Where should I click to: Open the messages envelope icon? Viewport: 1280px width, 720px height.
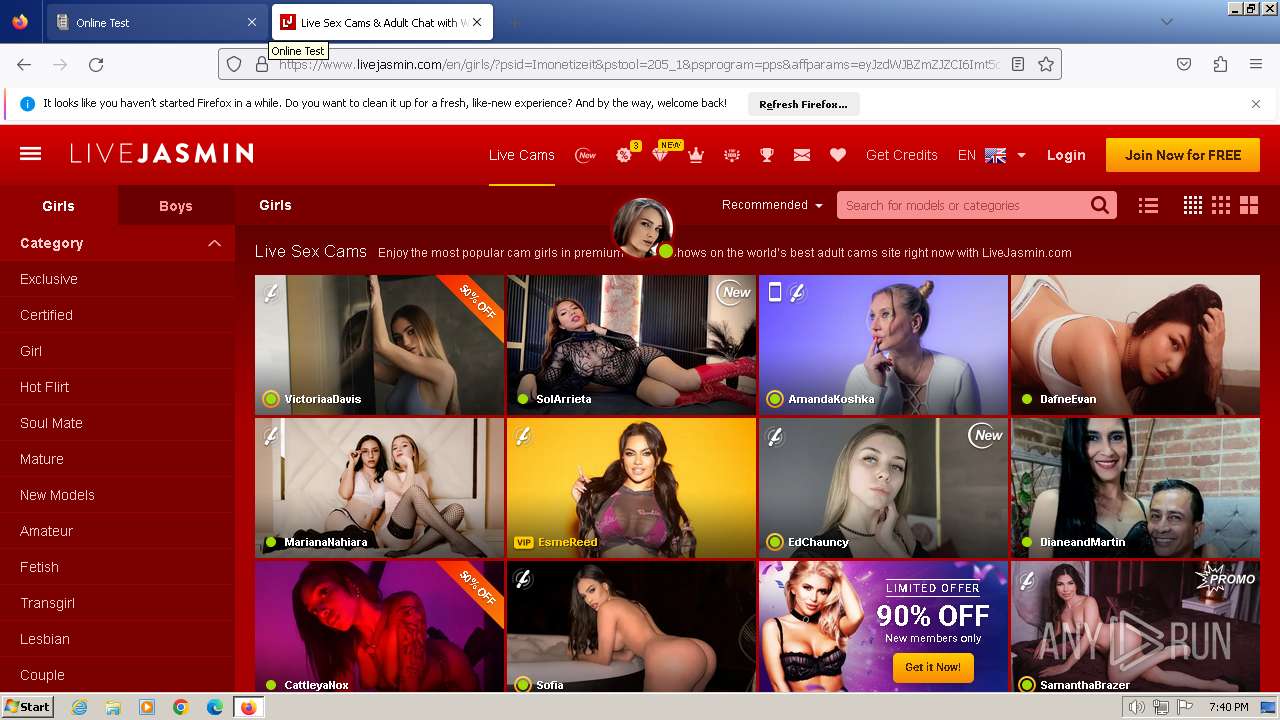[x=802, y=155]
